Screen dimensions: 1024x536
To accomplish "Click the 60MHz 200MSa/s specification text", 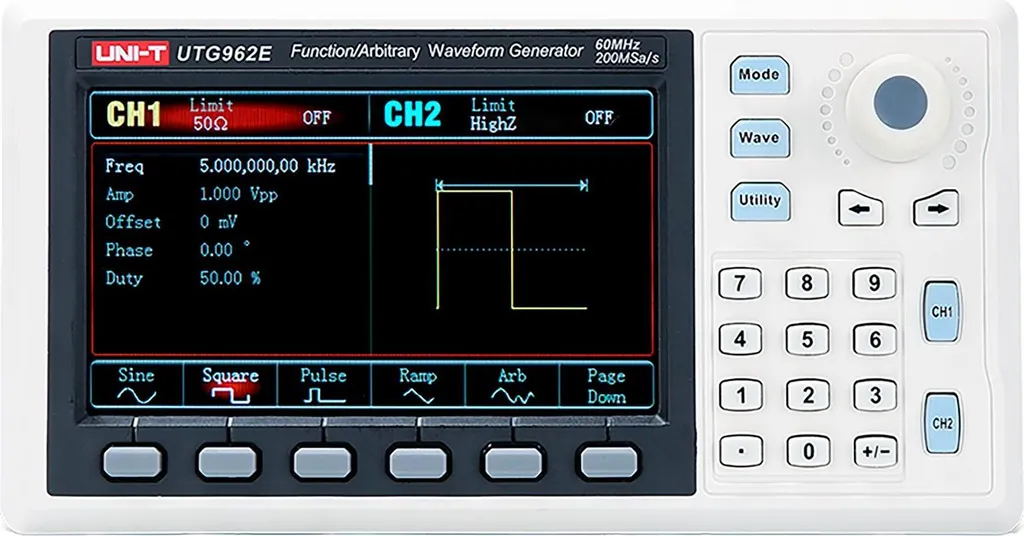I will (627, 52).
